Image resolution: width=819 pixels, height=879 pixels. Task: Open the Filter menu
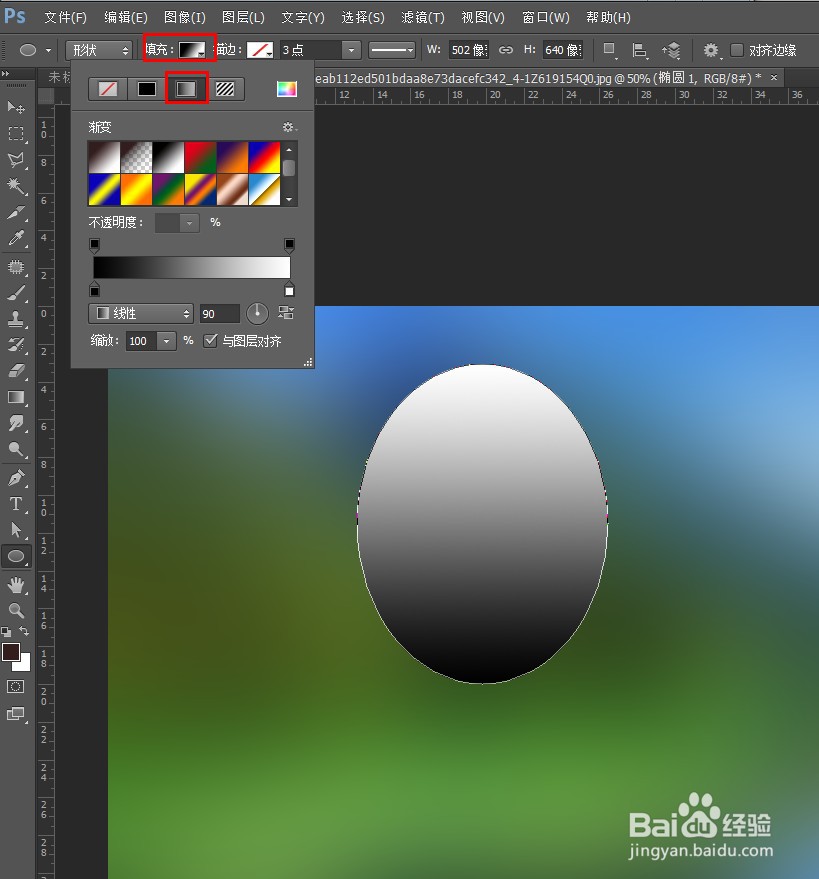pyautogui.click(x=423, y=17)
